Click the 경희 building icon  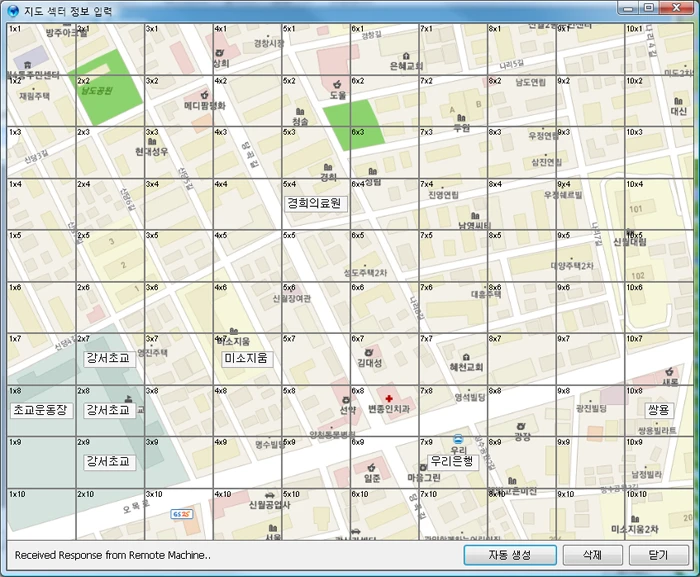click(x=328, y=167)
